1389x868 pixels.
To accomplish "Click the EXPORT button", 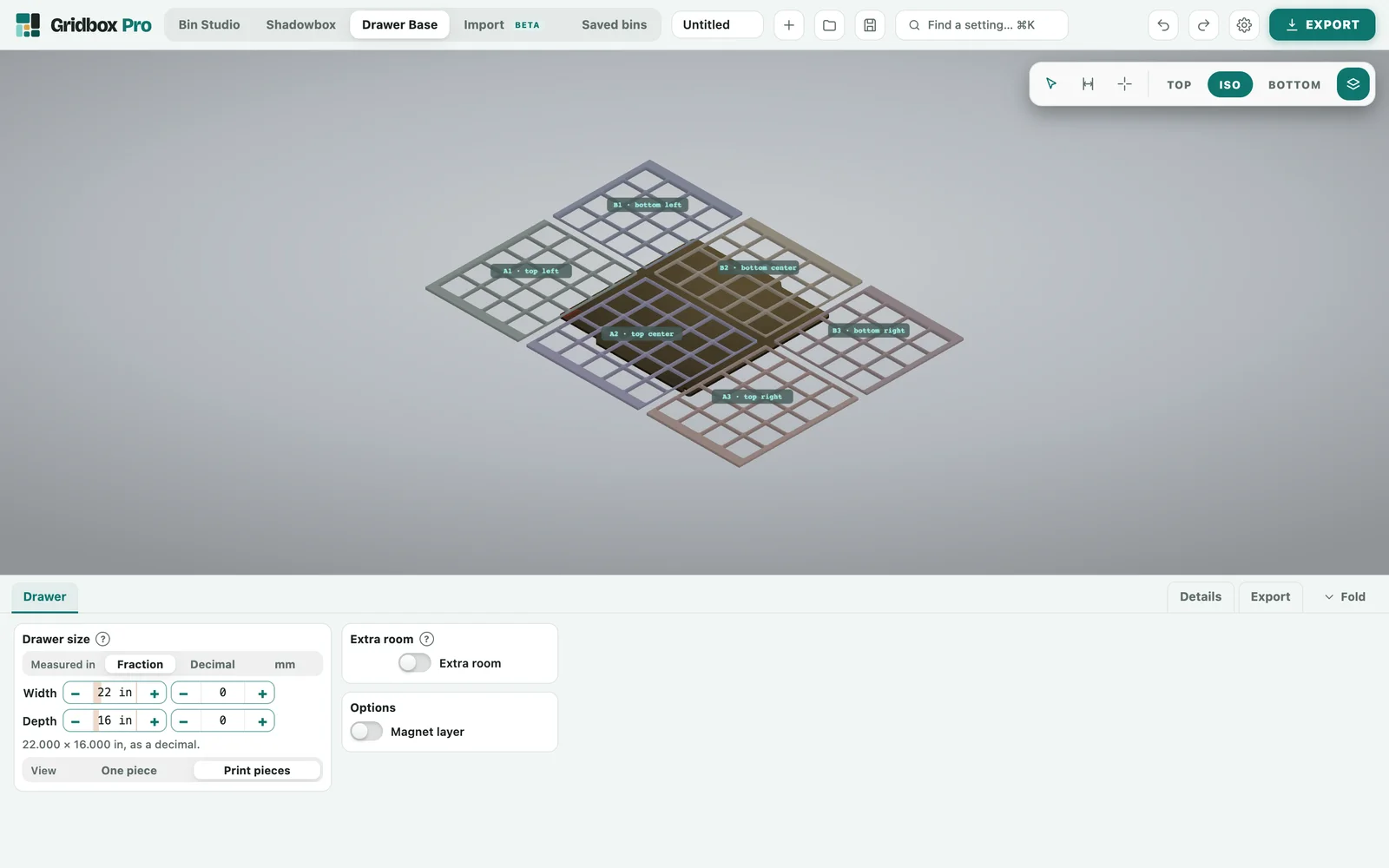I will [1322, 25].
